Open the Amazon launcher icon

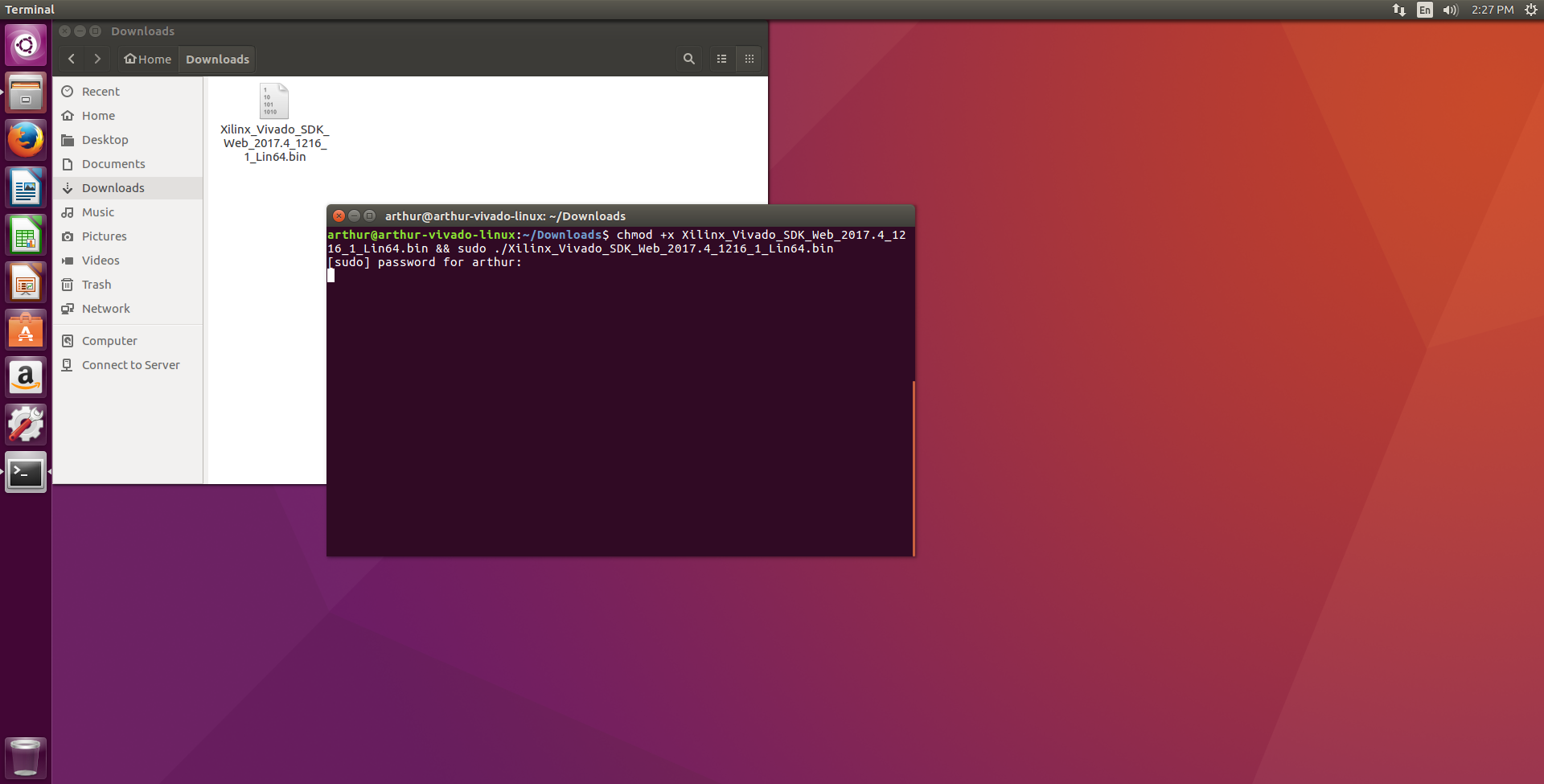26,377
